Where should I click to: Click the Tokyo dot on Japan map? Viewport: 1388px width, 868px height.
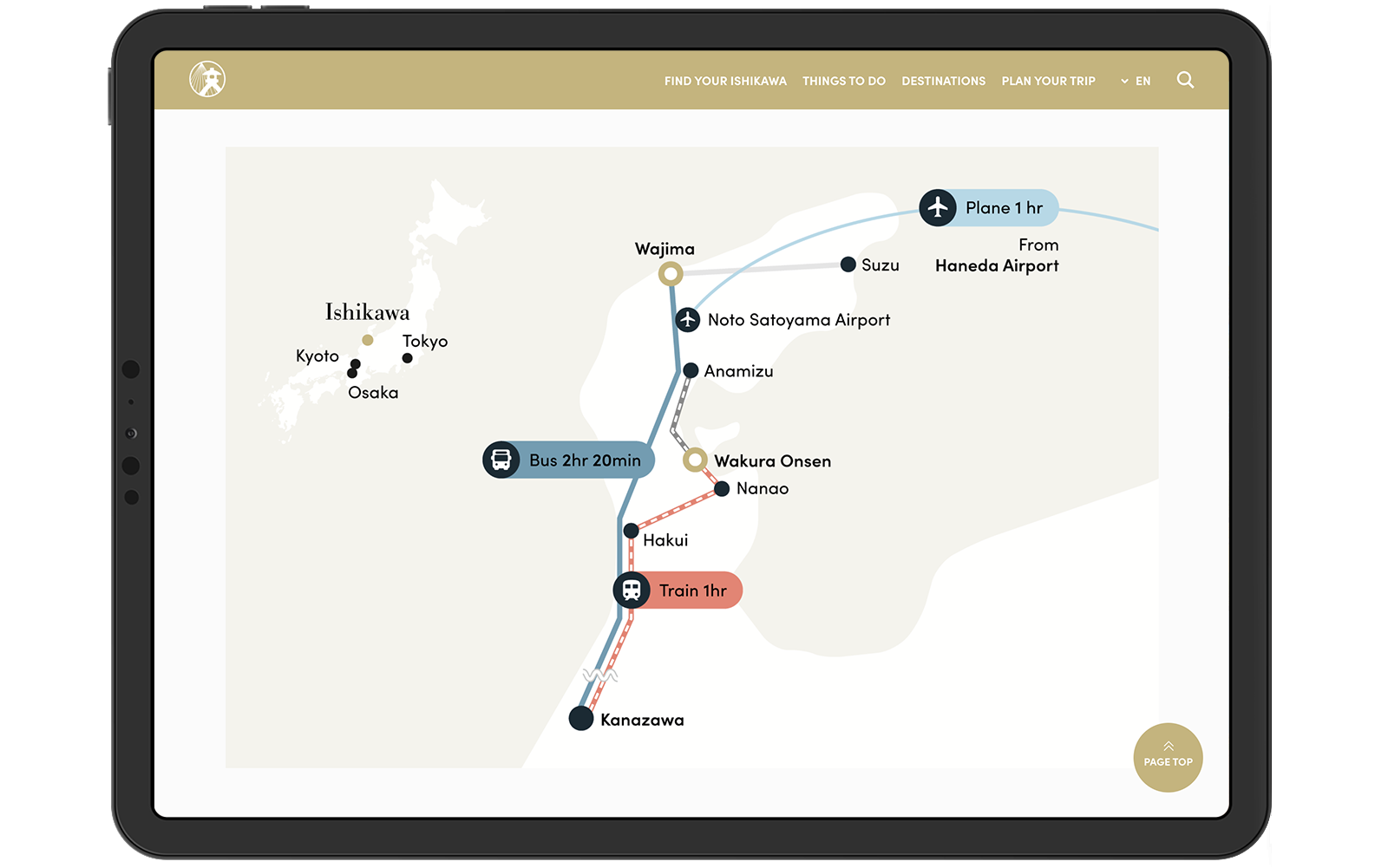click(407, 358)
